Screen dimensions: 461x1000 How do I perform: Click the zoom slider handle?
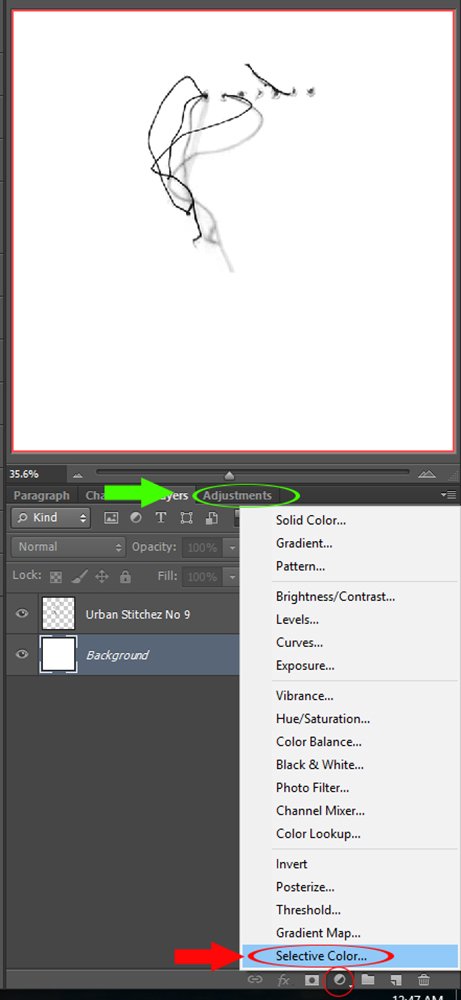[229, 475]
